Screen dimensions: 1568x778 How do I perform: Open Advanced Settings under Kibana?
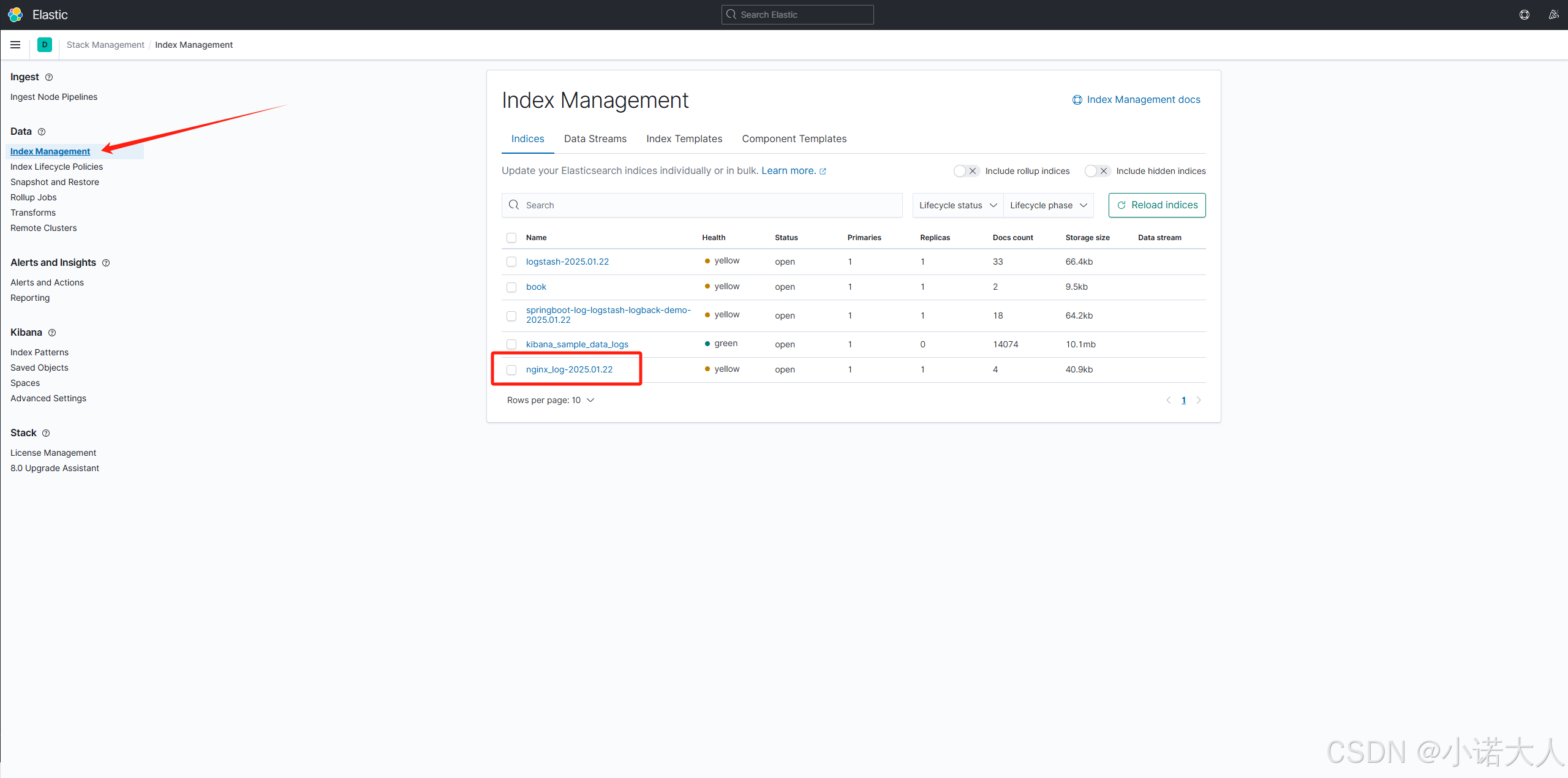pyautogui.click(x=48, y=398)
